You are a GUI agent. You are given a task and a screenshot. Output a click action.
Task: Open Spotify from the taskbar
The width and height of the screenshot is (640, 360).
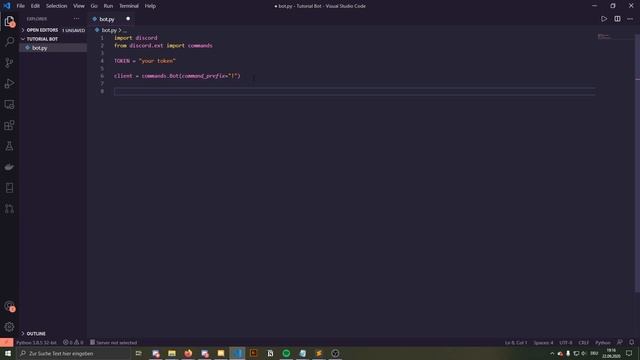click(286, 353)
